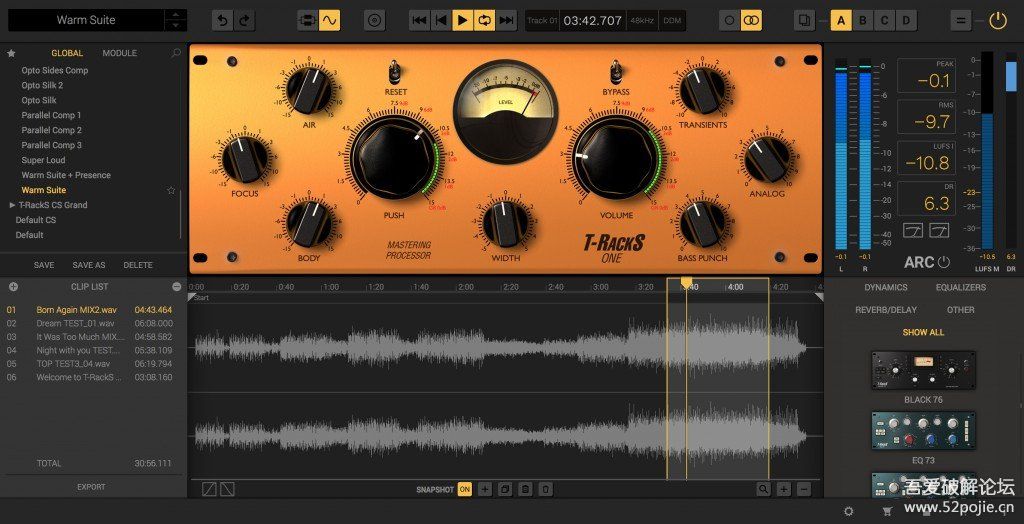Switch to the MODULE presets tab
The width and height of the screenshot is (1024, 524).
[120, 54]
